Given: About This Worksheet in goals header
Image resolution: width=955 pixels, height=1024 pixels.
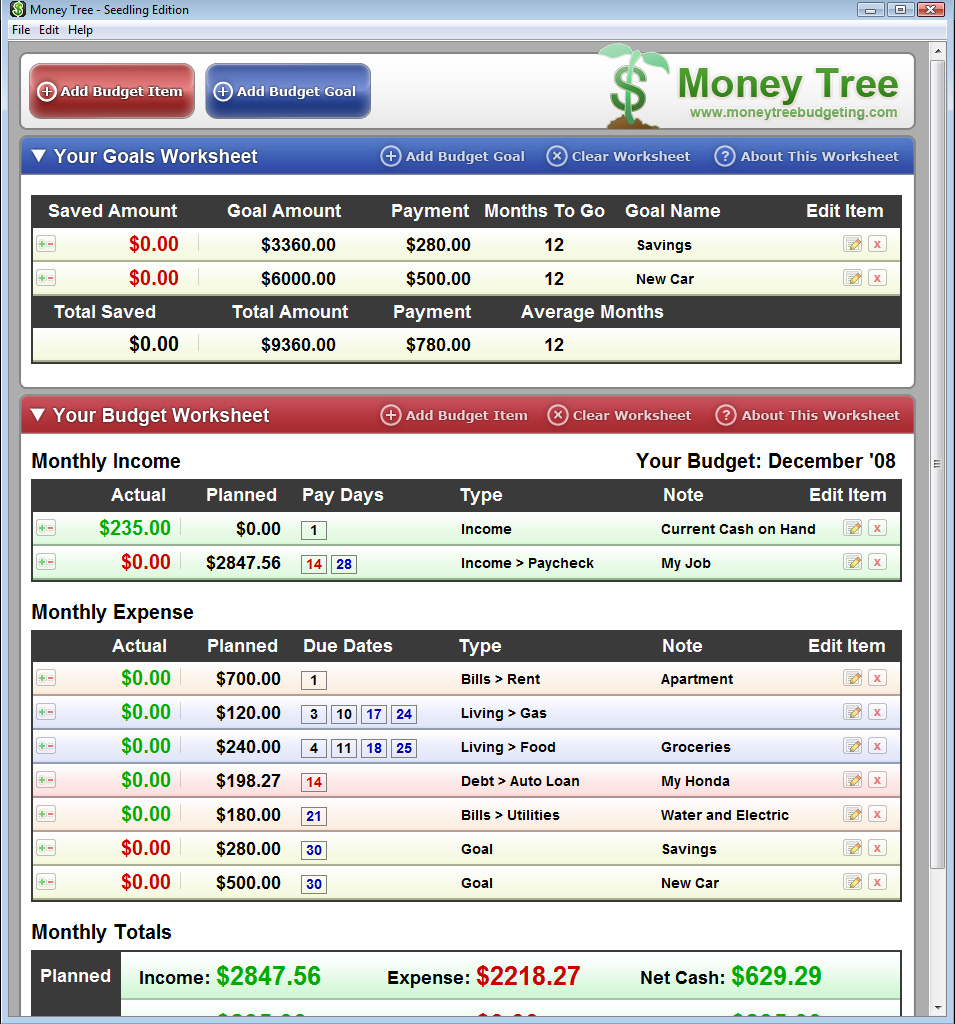Looking at the screenshot, I should click(807, 156).
